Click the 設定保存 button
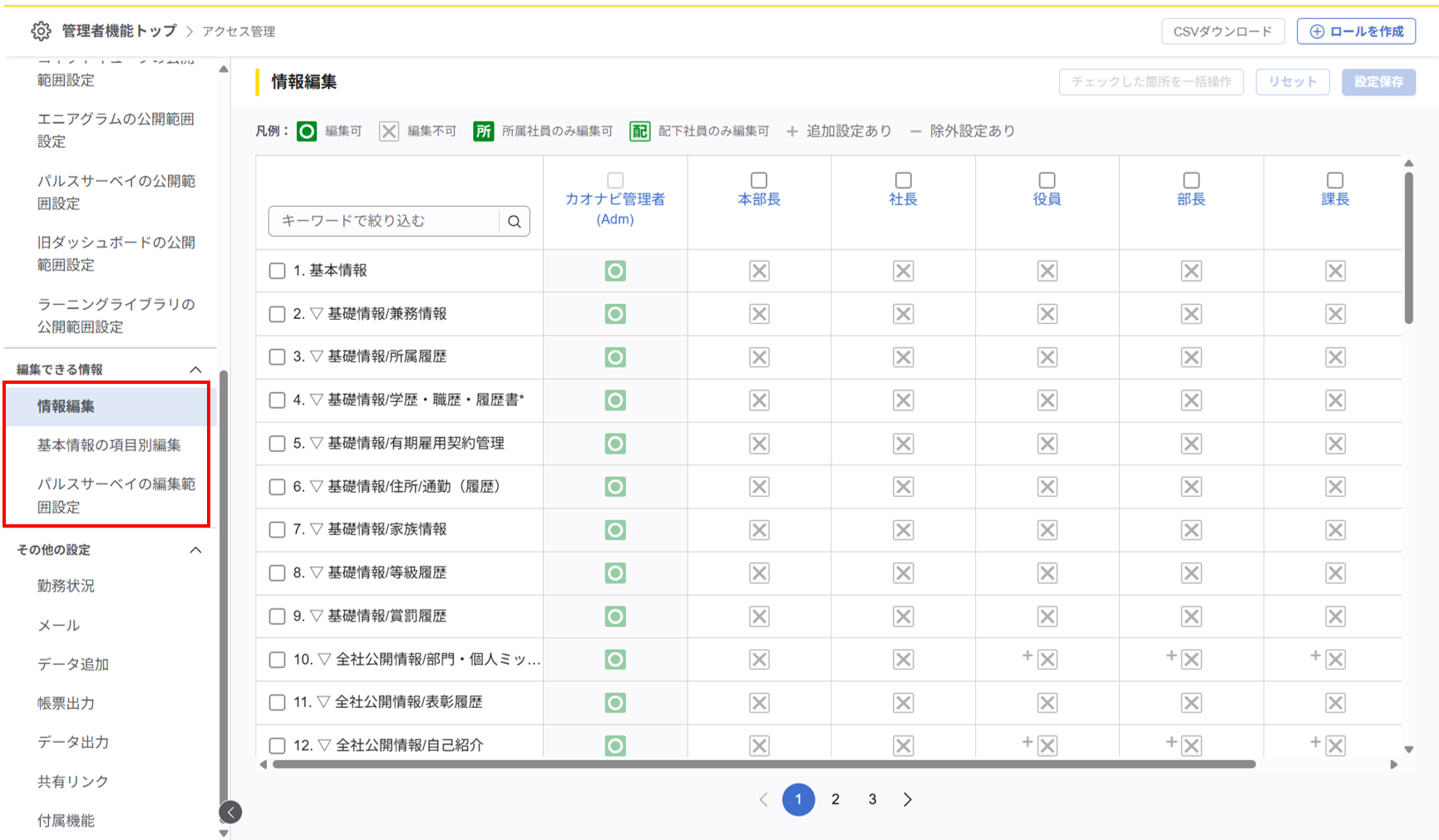Image resolution: width=1439 pixels, height=840 pixels. 1379,81
